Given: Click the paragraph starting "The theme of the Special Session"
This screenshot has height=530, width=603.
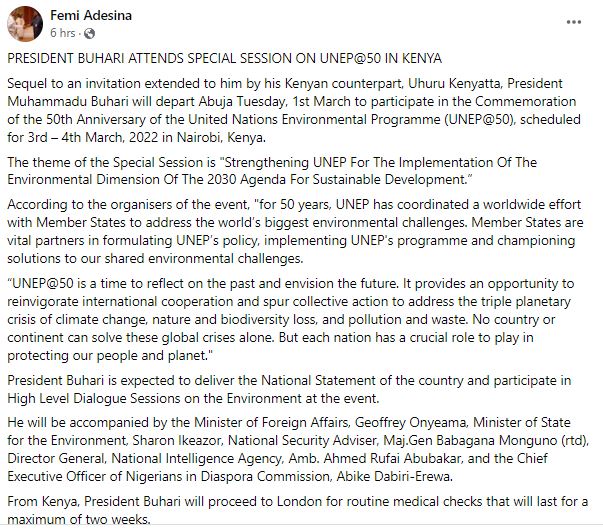Looking at the screenshot, I should 270,170.
